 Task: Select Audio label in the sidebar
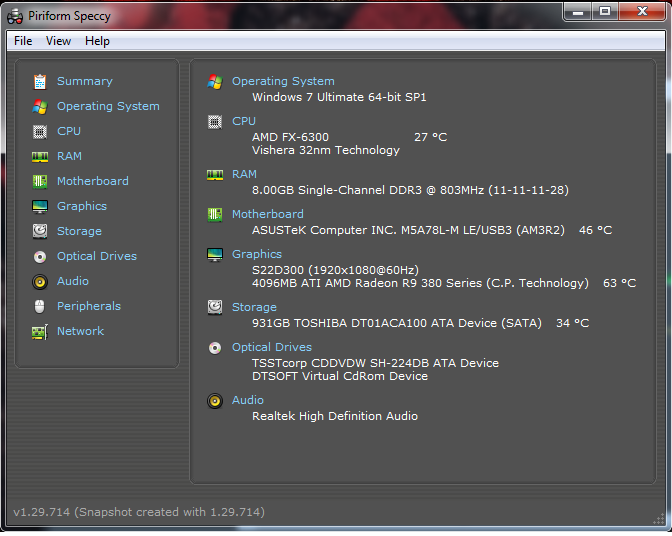click(x=73, y=281)
